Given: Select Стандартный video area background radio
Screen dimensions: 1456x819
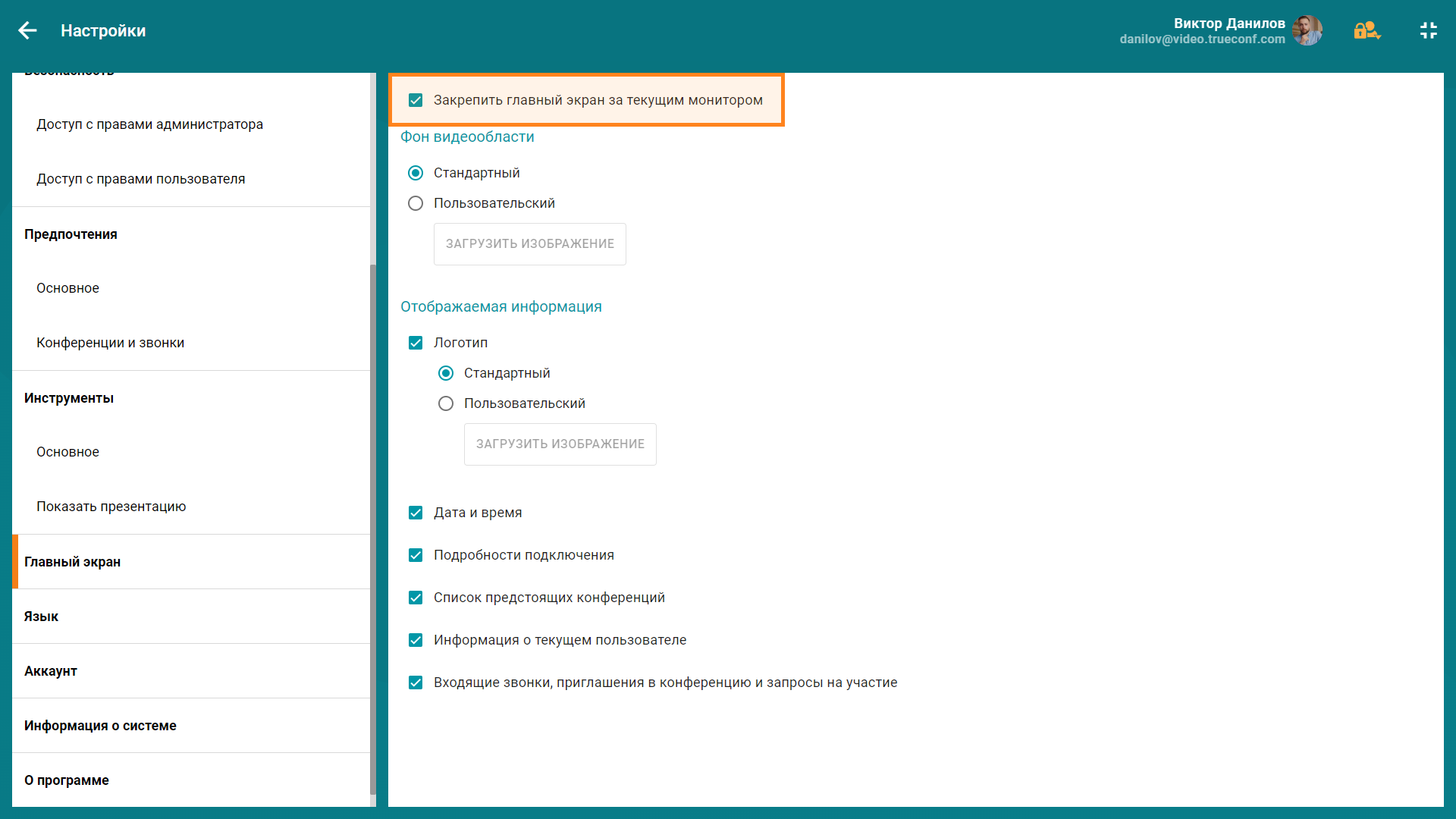Looking at the screenshot, I should point(416,173).
